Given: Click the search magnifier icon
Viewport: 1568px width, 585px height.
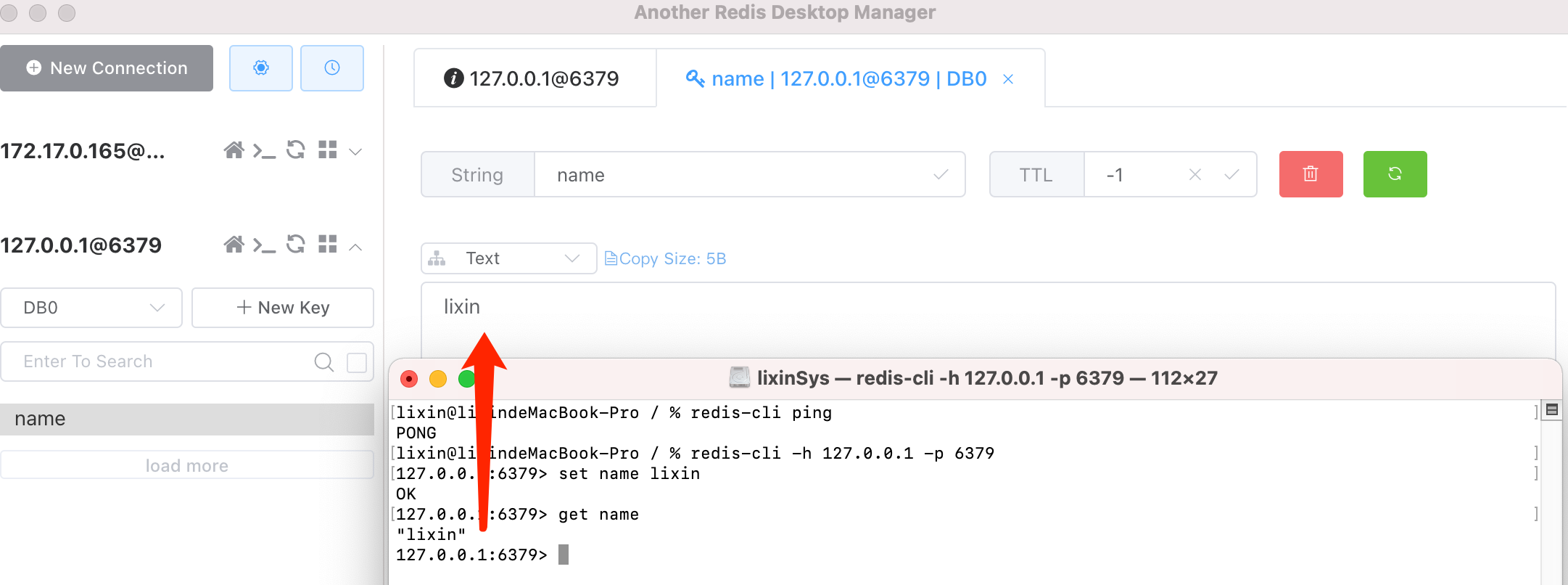Looking at the screenshot, I should (x=324, y=361).
